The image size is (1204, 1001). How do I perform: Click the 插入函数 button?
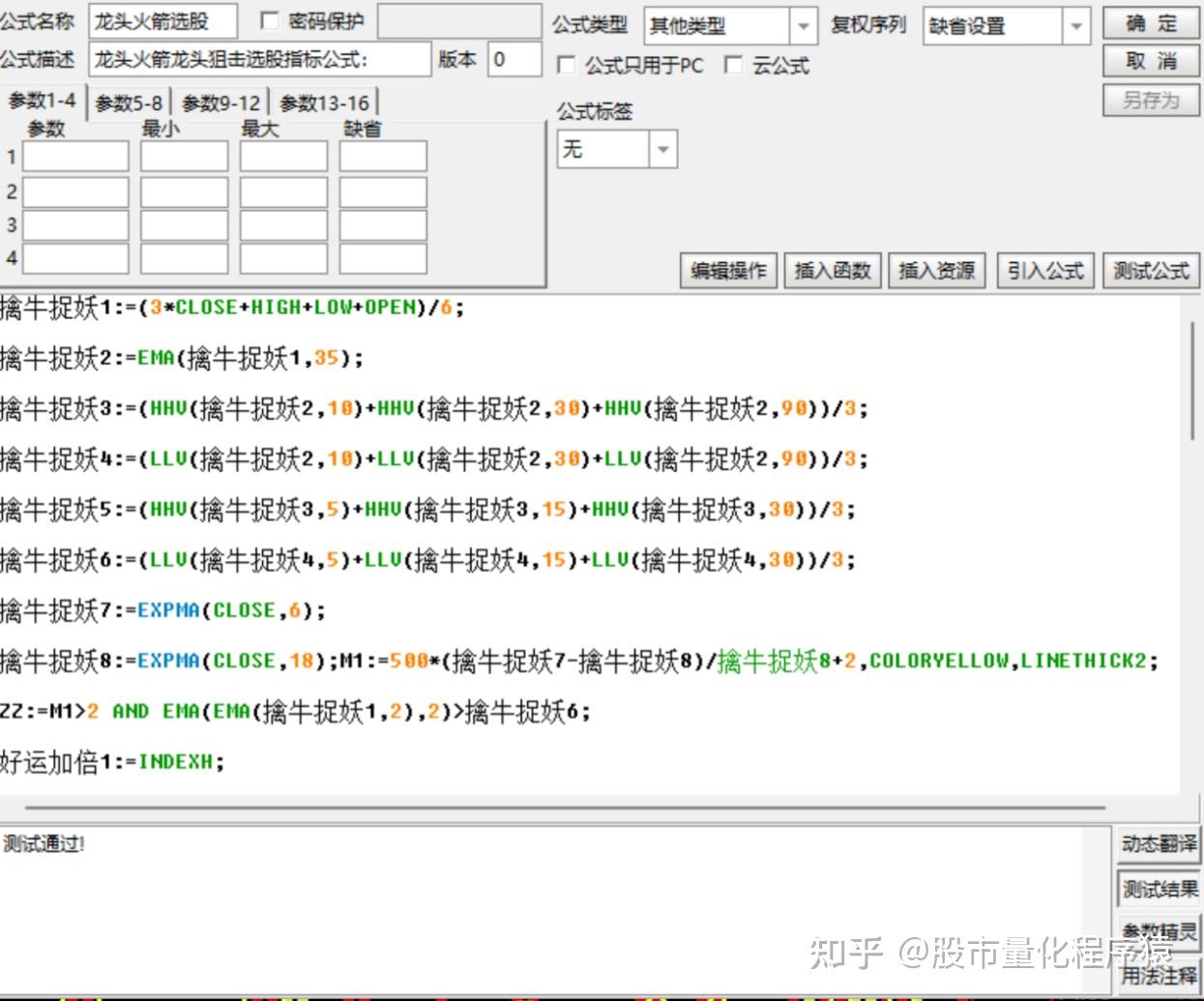click(x=833, y=271)
